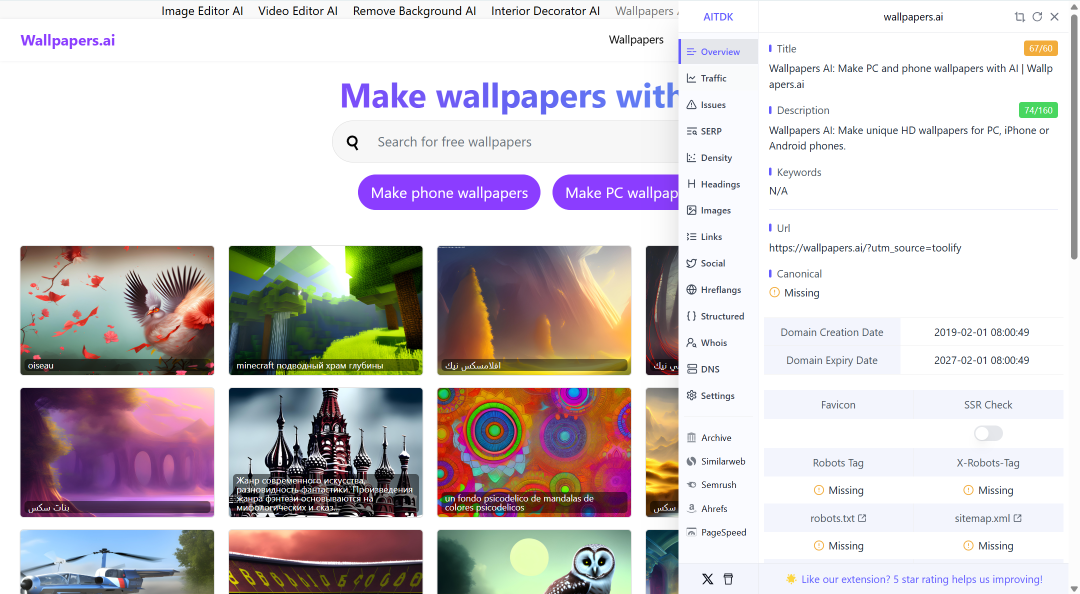Click the wallpapers.ai panel title

click(913, 17)
